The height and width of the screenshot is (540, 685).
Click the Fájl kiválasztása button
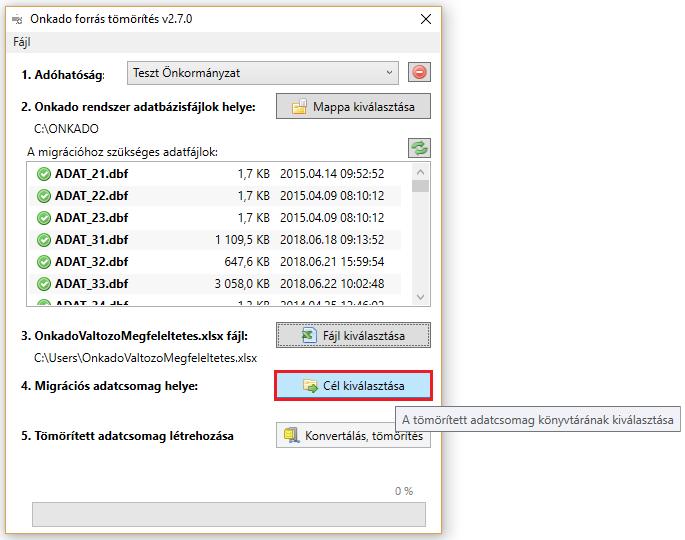353,336
